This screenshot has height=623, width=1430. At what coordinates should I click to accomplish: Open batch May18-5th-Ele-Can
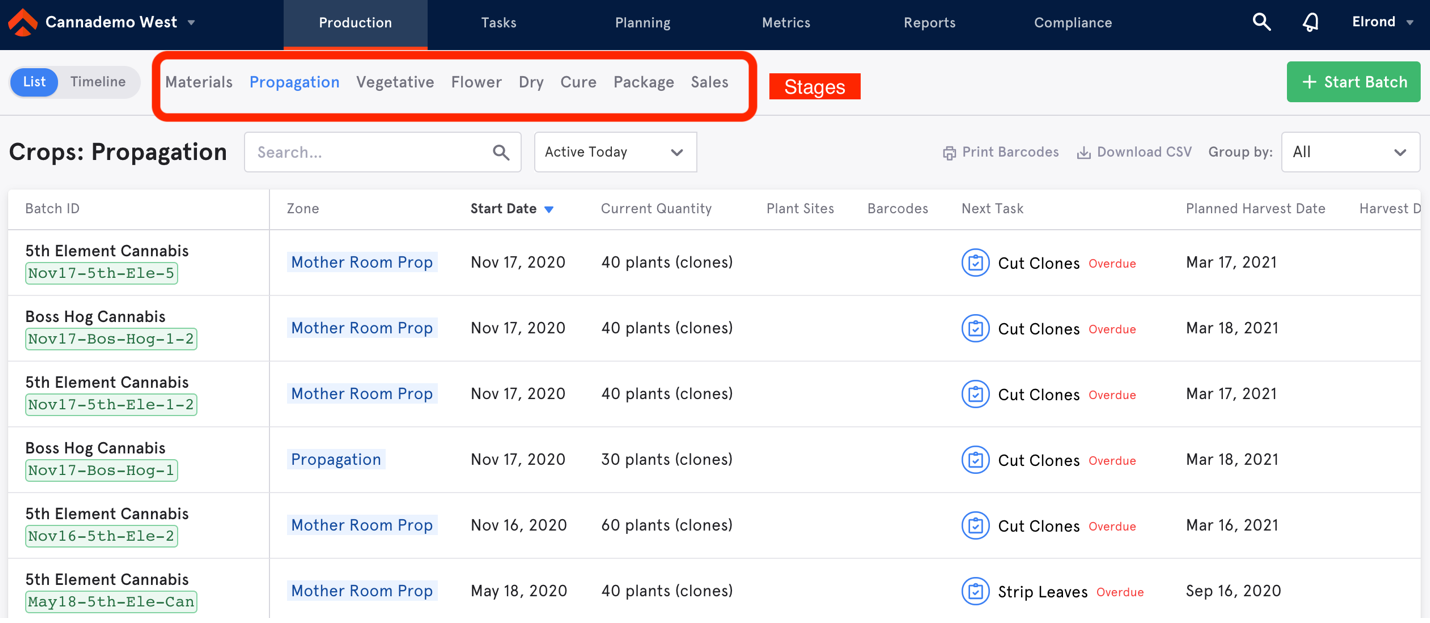click(111, 603)
